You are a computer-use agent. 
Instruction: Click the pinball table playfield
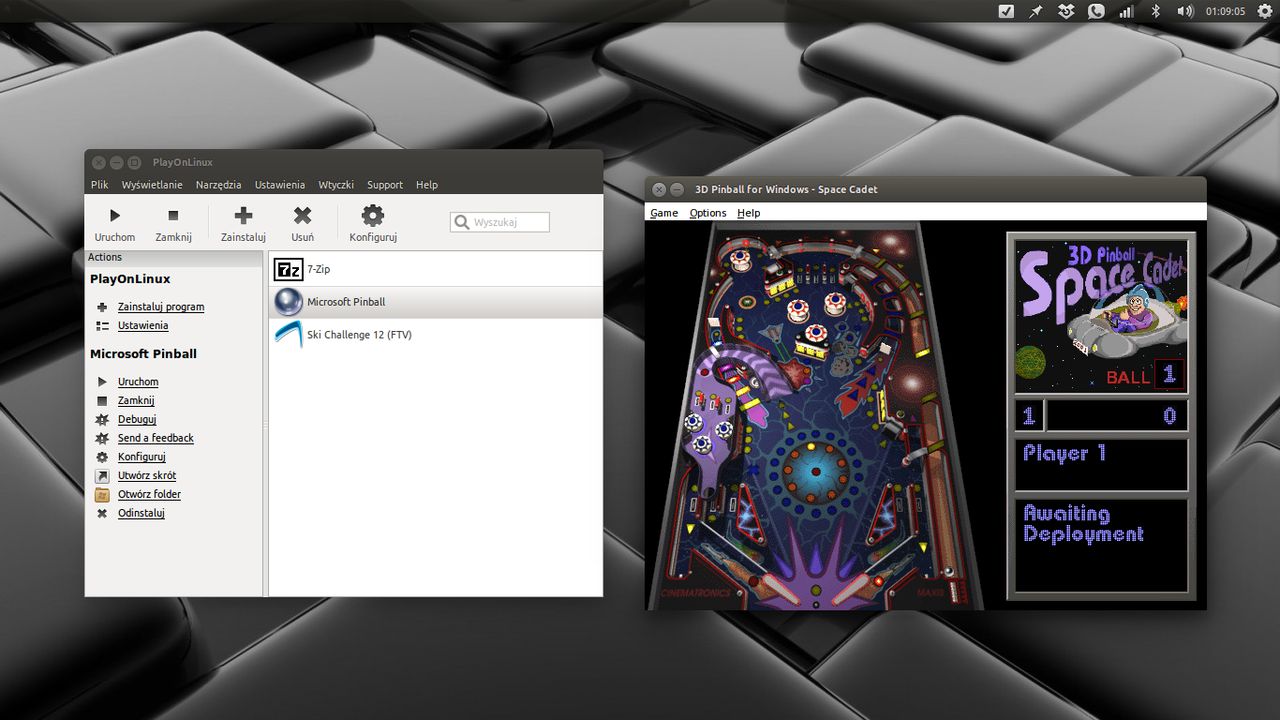click(815, 415)
